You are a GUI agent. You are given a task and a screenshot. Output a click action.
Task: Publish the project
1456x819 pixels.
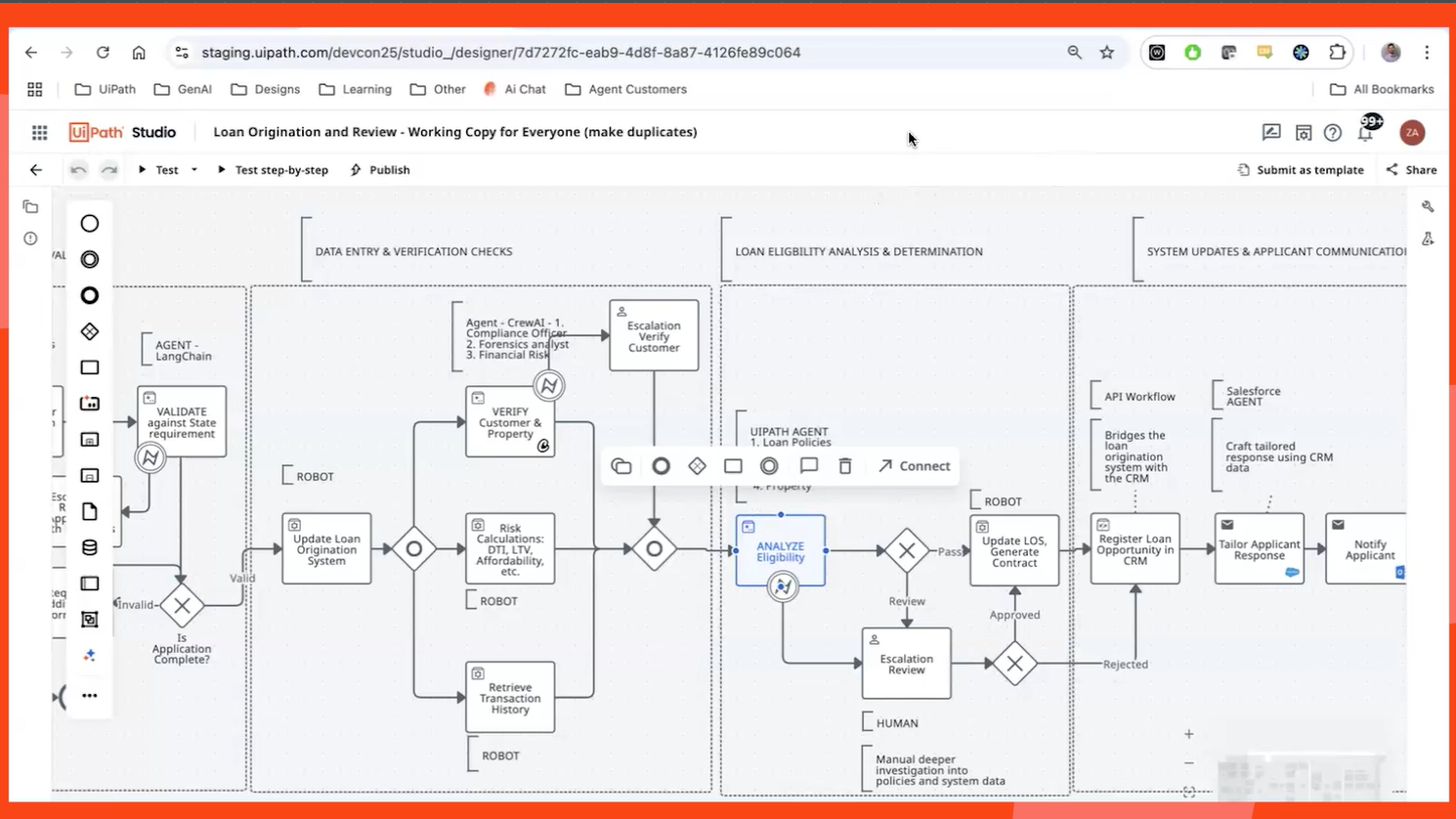pos(380,170)
